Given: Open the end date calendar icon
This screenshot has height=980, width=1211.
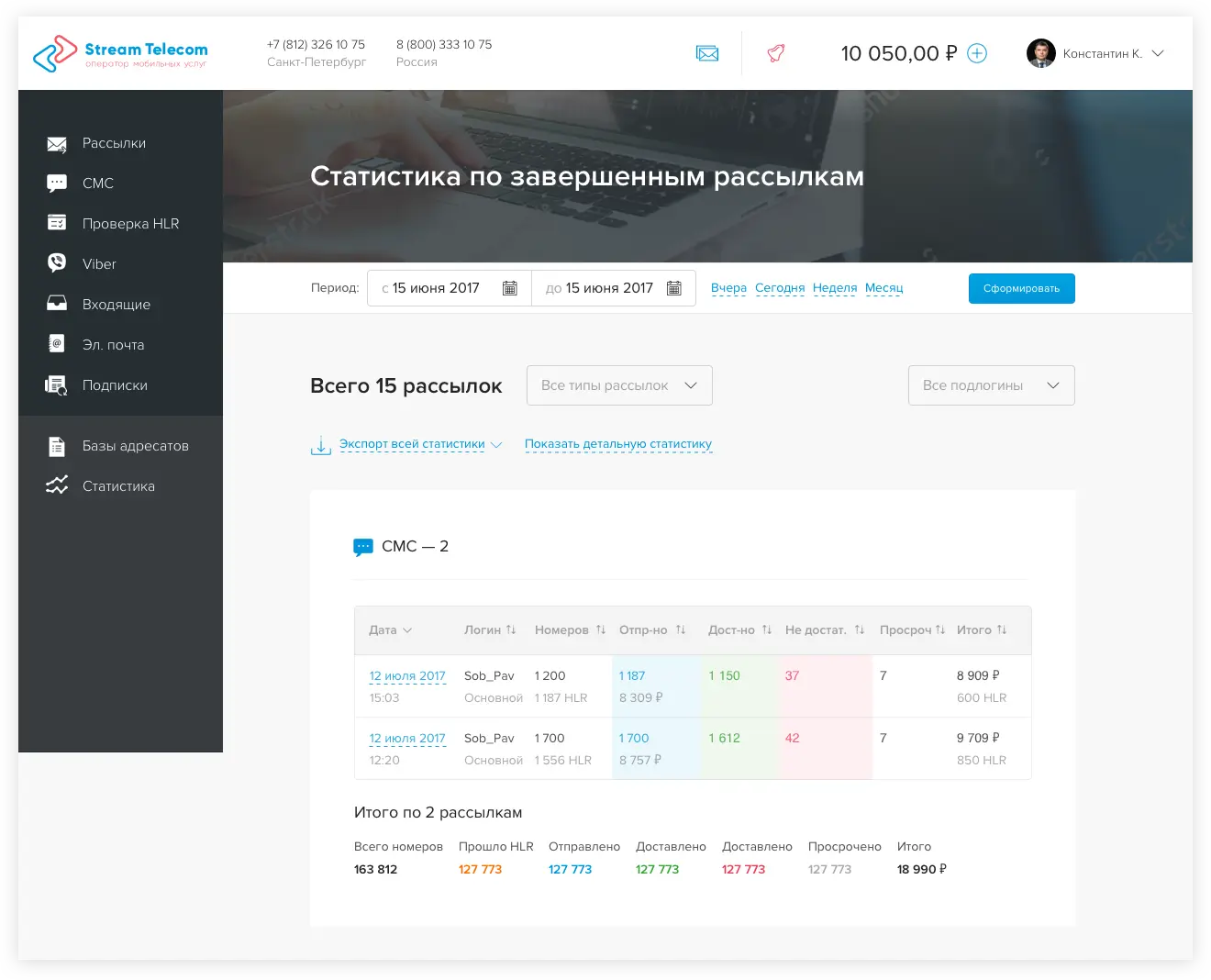Looking at the screenshot, I should coord(674,288).
